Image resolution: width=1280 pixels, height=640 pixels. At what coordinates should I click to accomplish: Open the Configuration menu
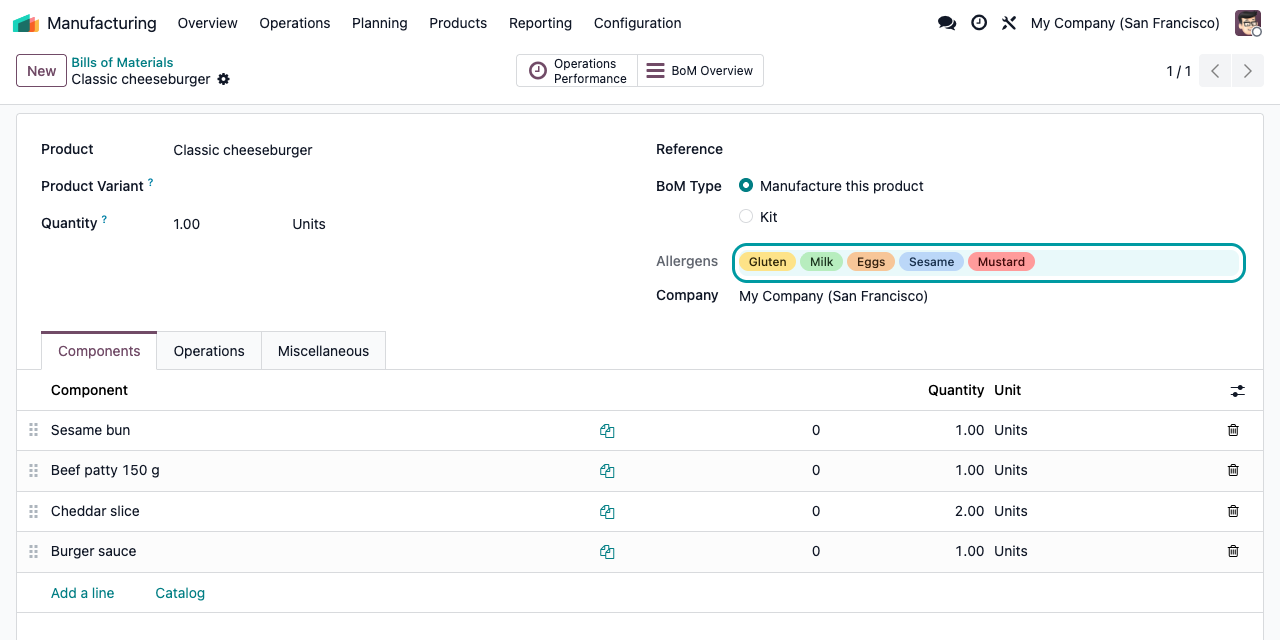pos(638,23)
